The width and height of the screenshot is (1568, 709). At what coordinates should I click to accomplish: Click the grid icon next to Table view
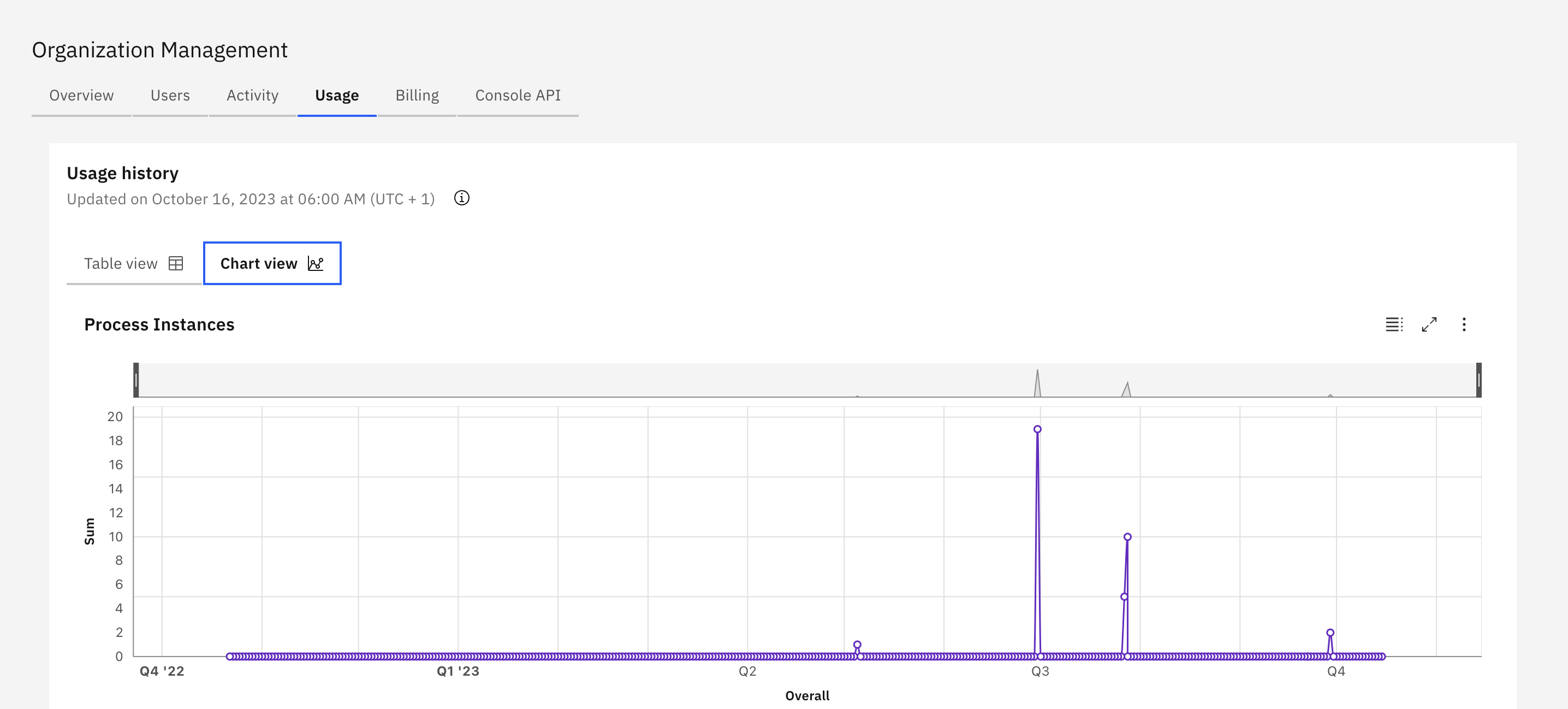click(x=176, y=263)
